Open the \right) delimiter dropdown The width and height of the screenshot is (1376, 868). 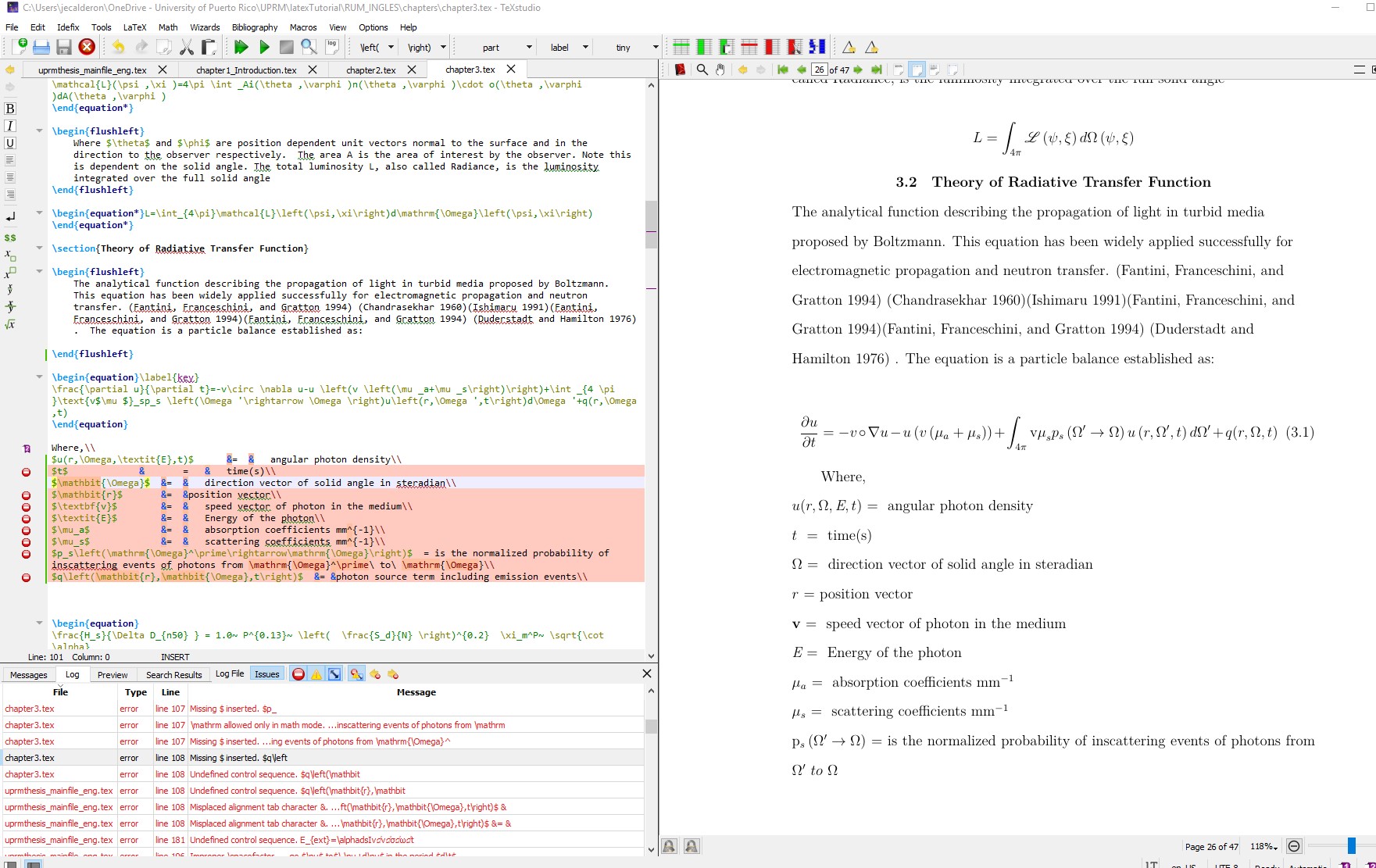[x=443, y=48]
